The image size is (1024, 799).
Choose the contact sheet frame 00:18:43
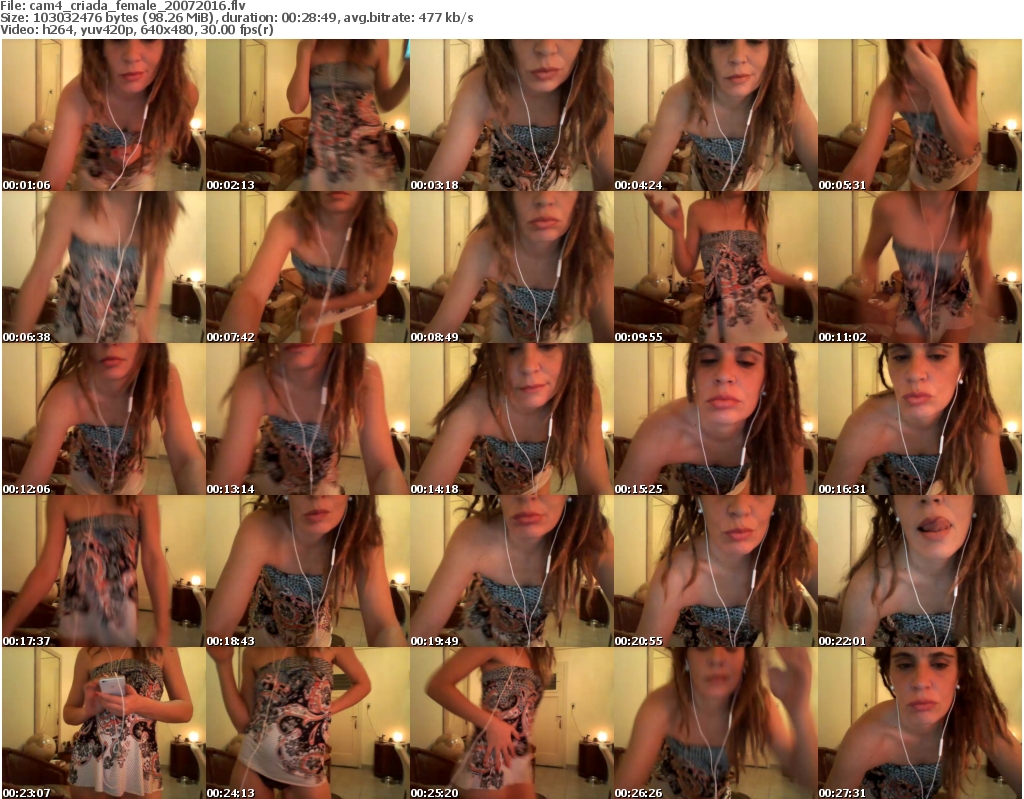308,571
